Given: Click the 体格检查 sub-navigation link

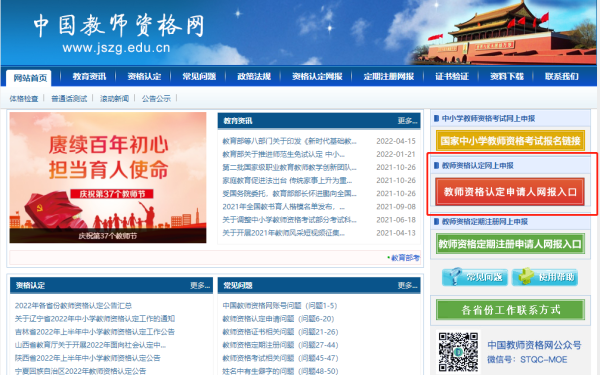Looking at the screenshot, I should coord(24,99).
